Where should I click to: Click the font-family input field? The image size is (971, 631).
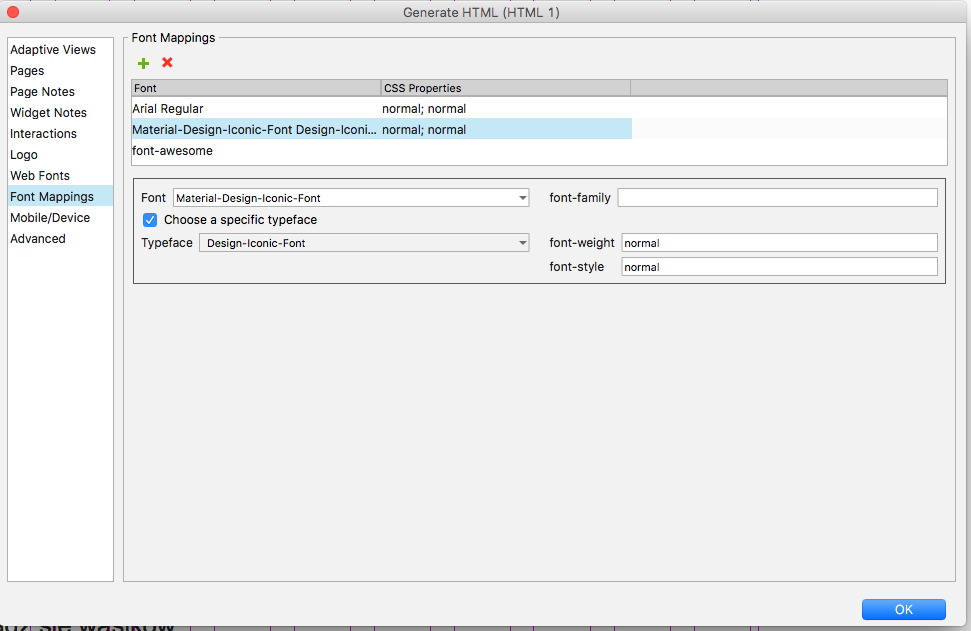pos(777,198)
